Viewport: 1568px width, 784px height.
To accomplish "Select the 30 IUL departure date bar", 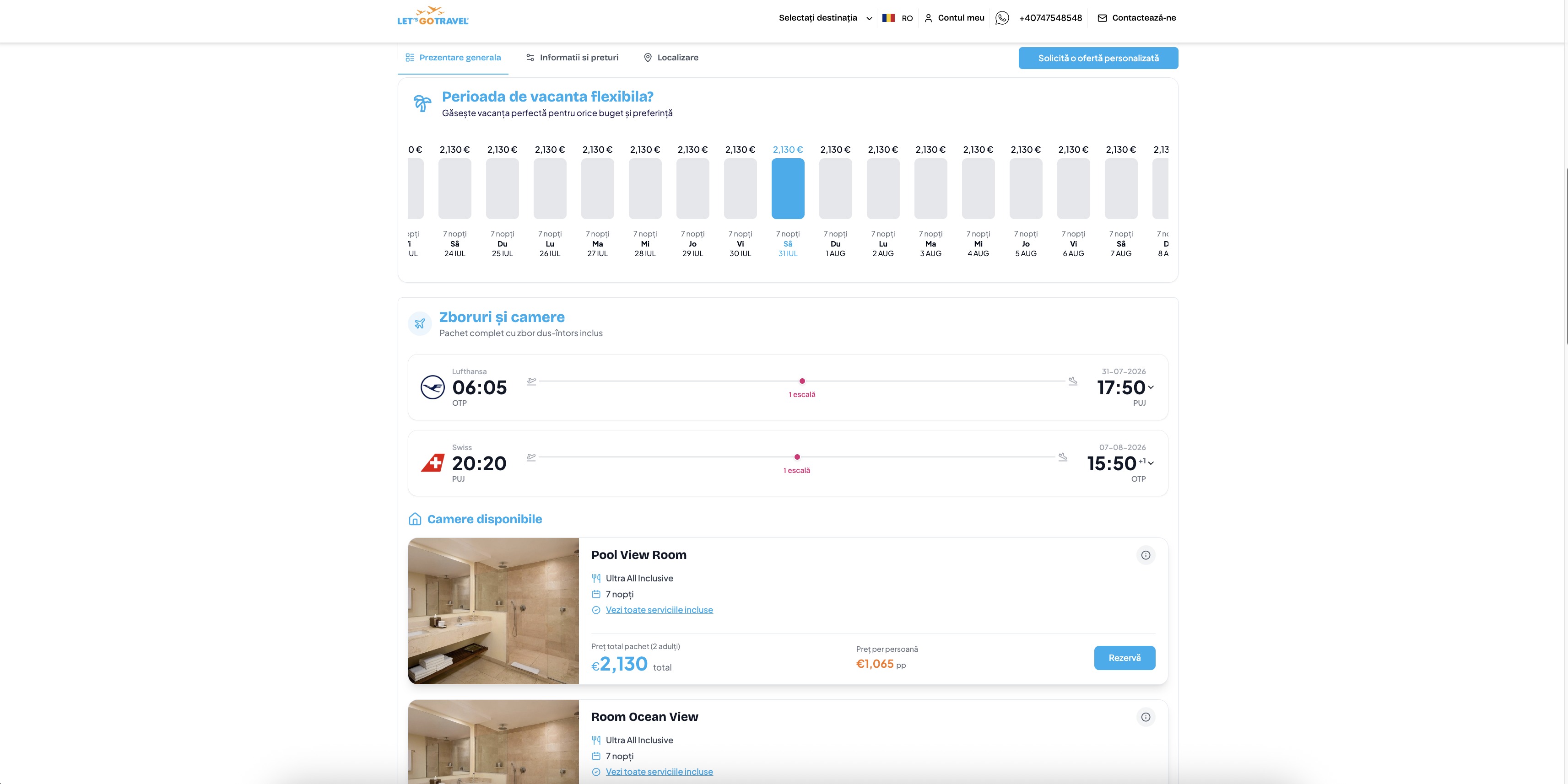I will [x=740, y=188].
